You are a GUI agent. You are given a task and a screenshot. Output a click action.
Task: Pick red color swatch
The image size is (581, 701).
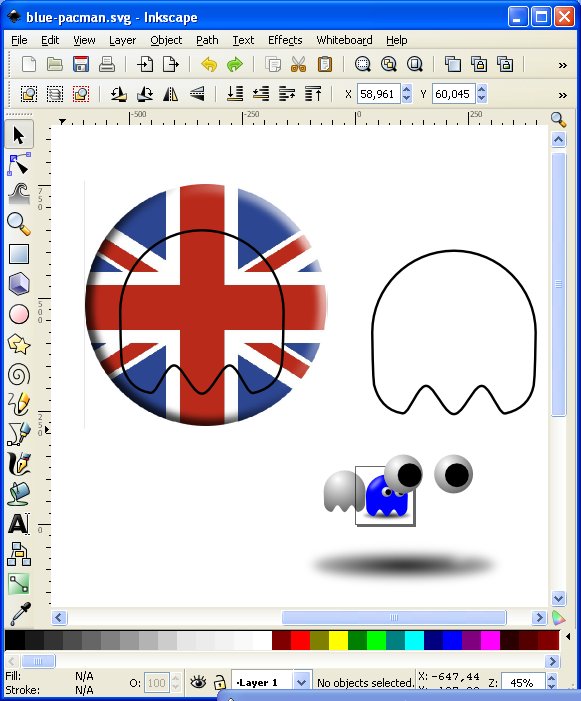point(300,640)
